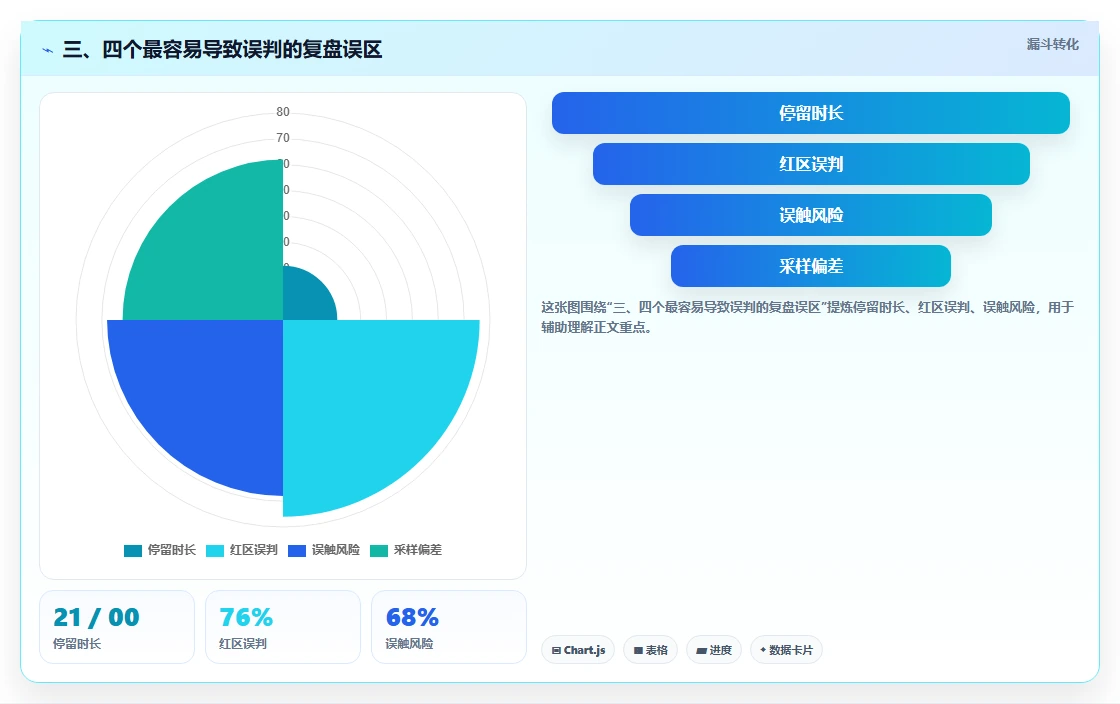
Task: Select the 采样偏差 funnel bar
Action: [811, 266]
